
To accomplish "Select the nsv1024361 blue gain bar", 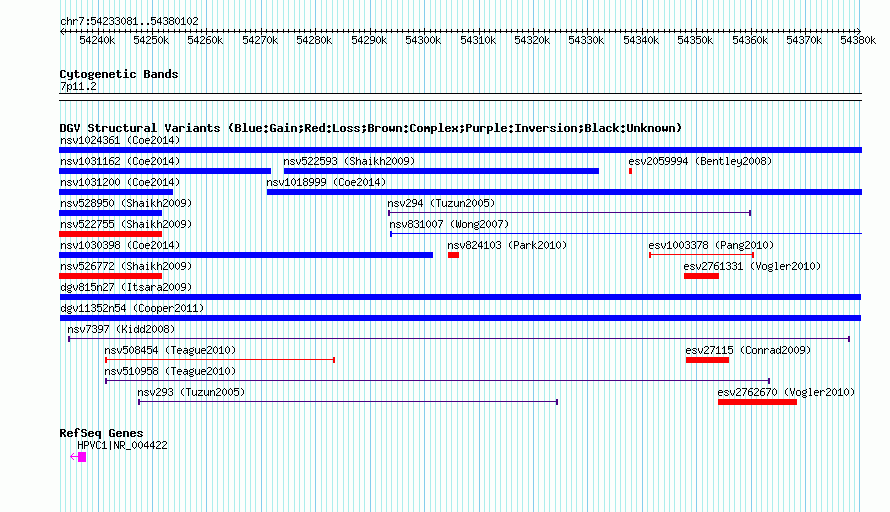I will point(460,150).
